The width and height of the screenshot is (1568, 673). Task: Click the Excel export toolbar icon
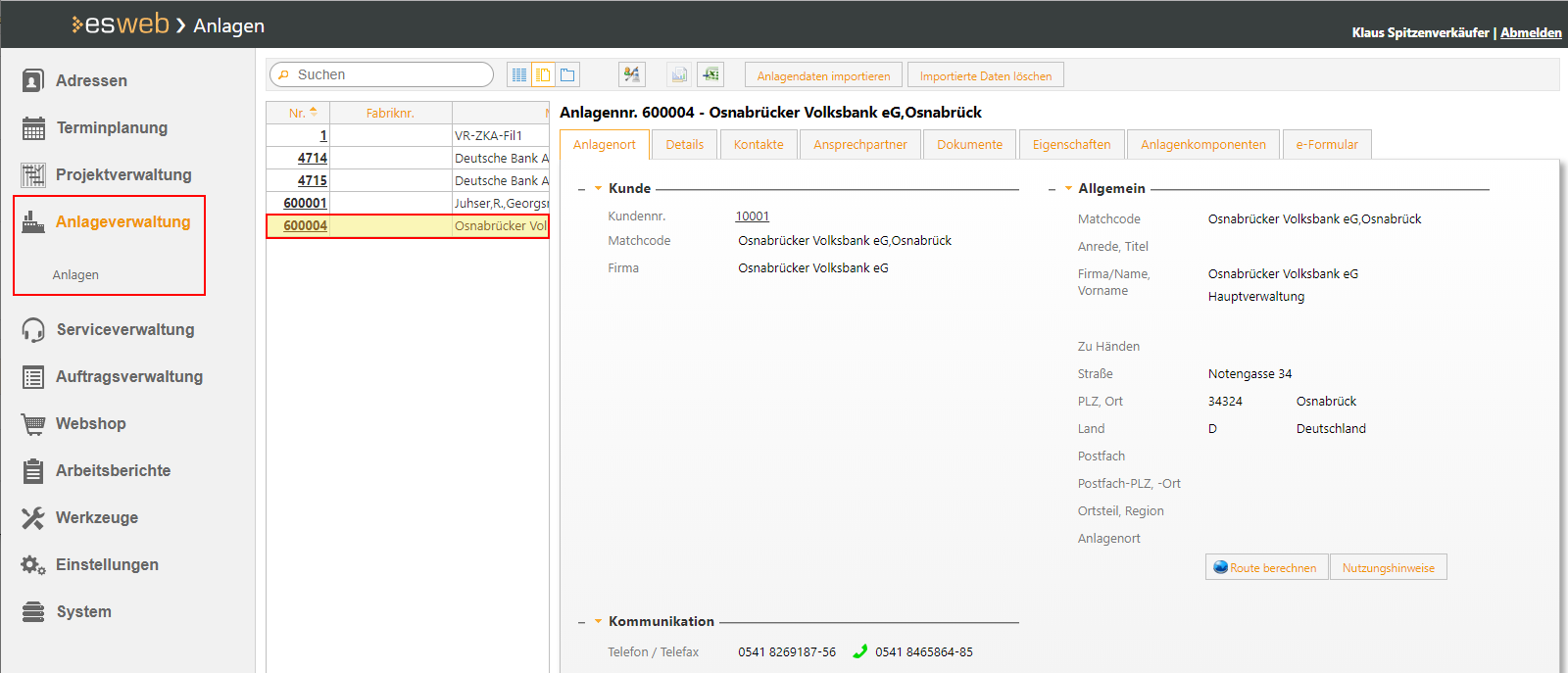pos(710,74)
